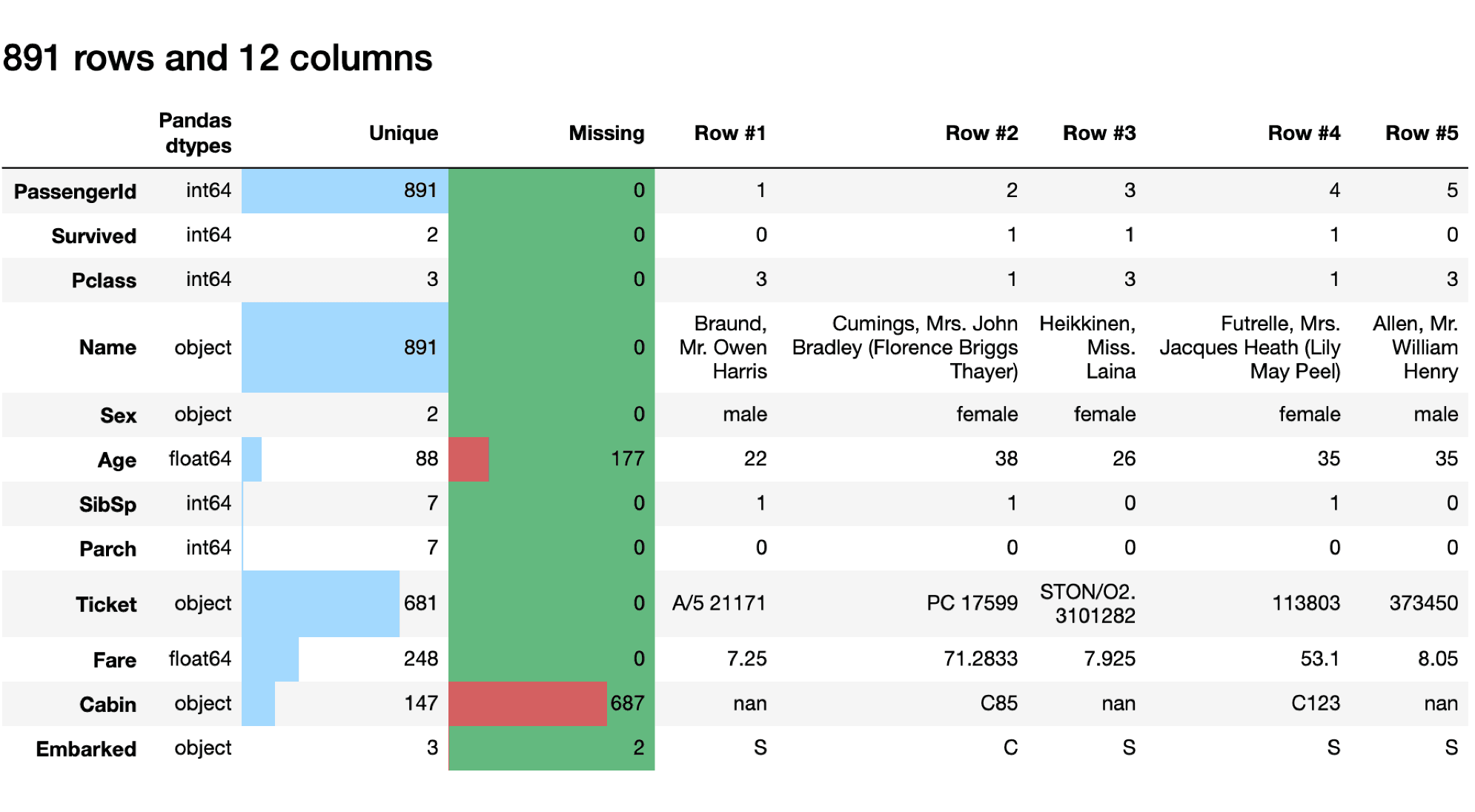1475x812 pixels.
Task: Click ticket value STON/O2. 3101282
Action: (1087, 604)
